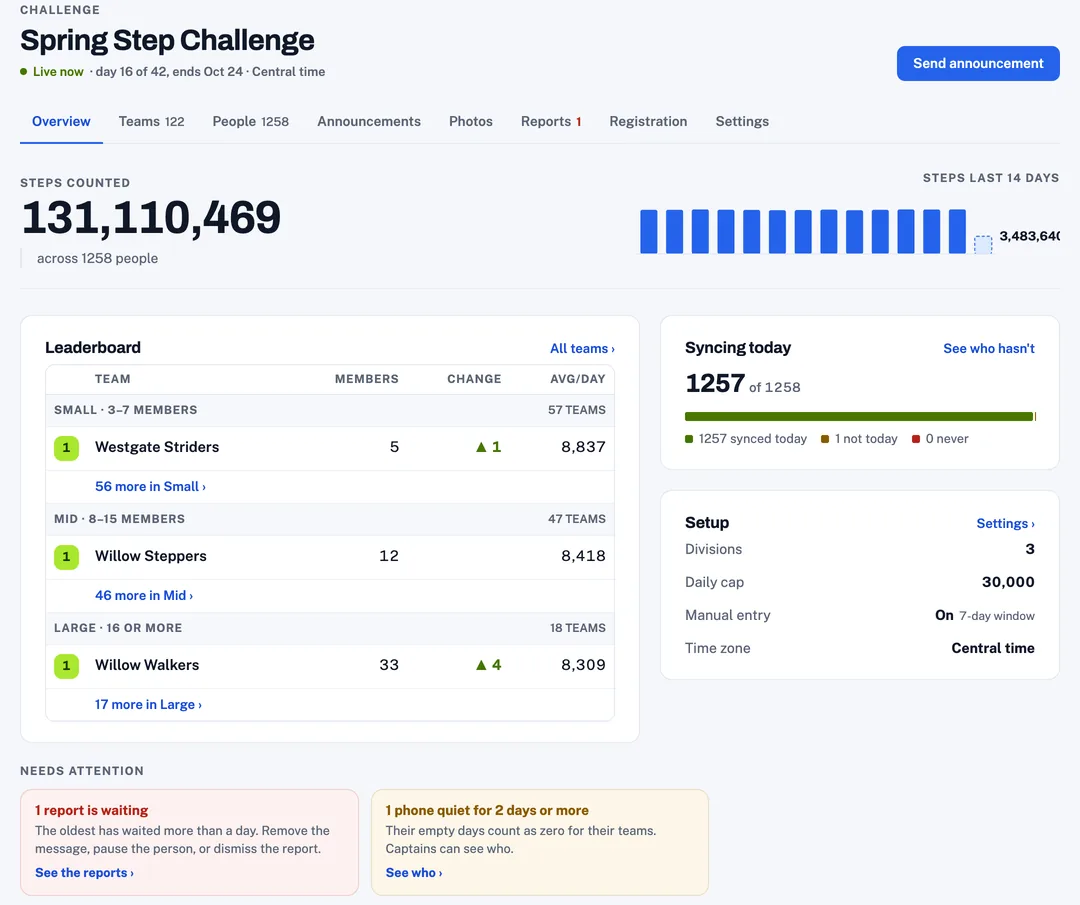Screen dimensions: 1080x905
Task: Go to the Announcements tab
Action: point(368,121)
